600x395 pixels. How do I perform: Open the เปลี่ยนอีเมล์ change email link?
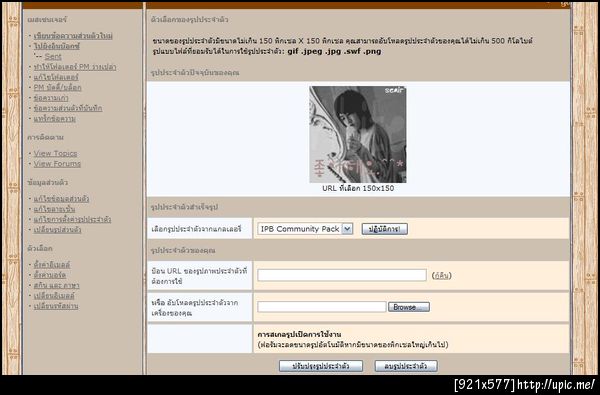pos(54,296)
